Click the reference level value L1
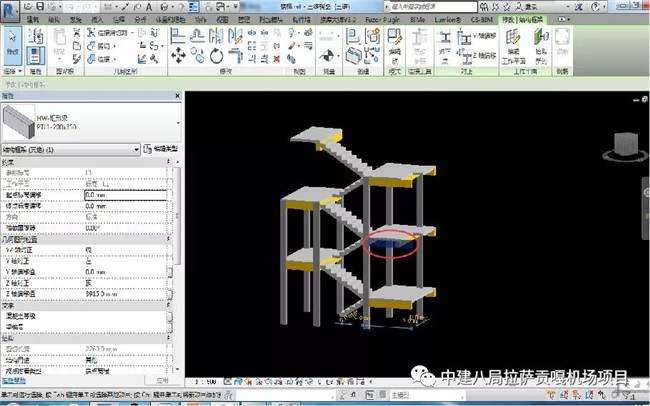650x406 pixels. (x=88, y=172)
